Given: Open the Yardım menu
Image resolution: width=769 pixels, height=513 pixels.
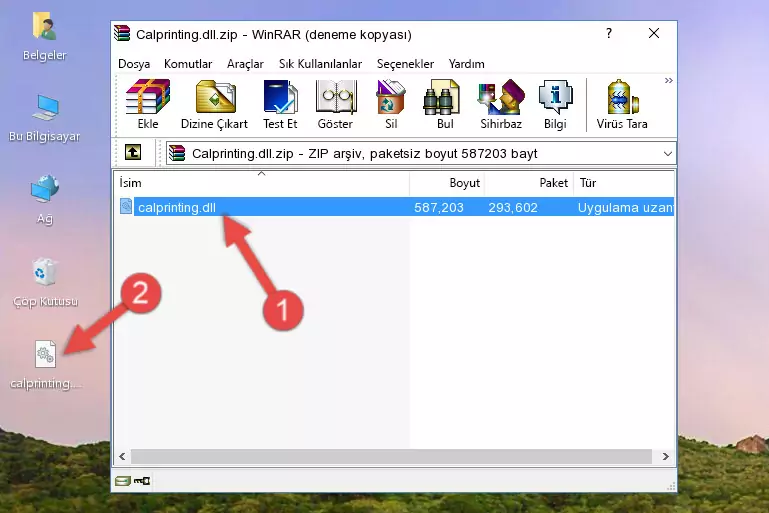Looking at the screenshot, I should pyautogui.click(x=466, y=64).
